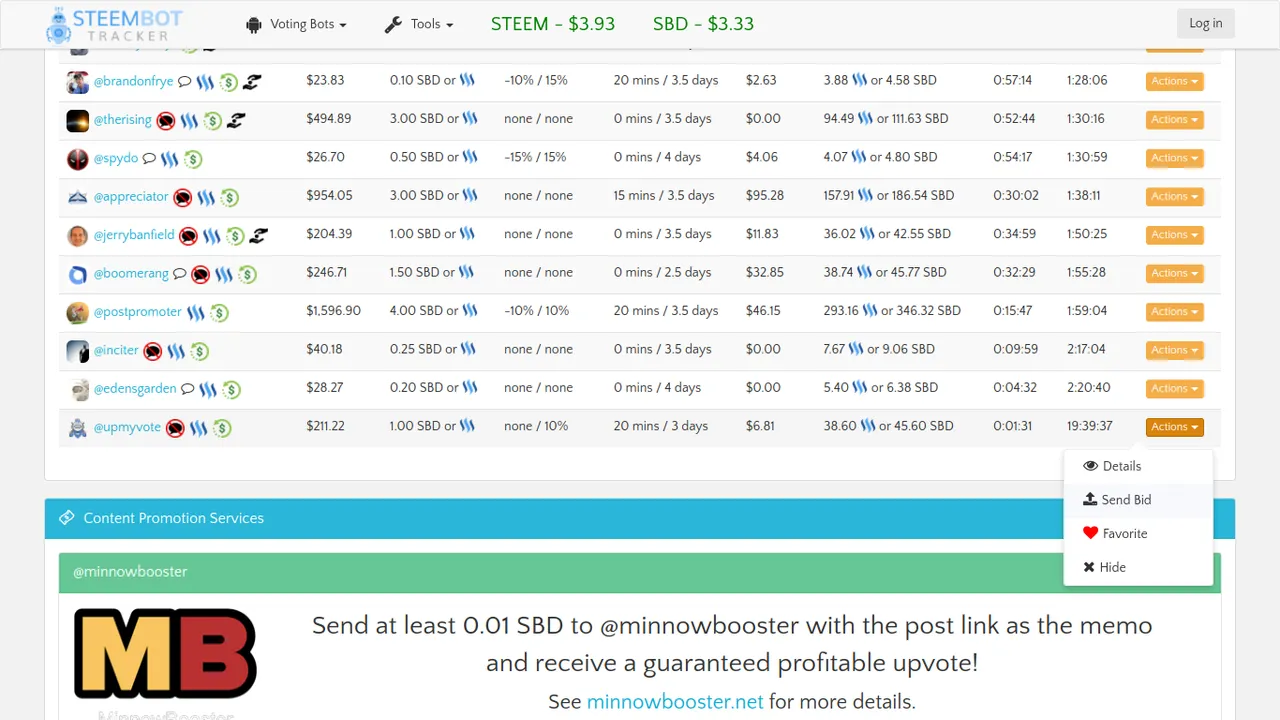Open the Actions dropdown for @edensgarden
This screenshot has height=720, width=1280.
click(1174, 388)
